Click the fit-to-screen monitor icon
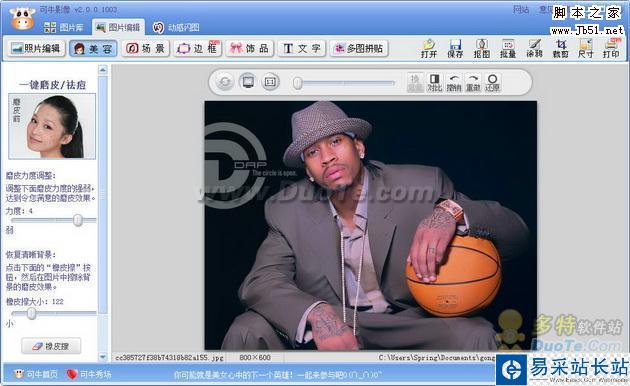The image size is (630, 386). [248, 82]
